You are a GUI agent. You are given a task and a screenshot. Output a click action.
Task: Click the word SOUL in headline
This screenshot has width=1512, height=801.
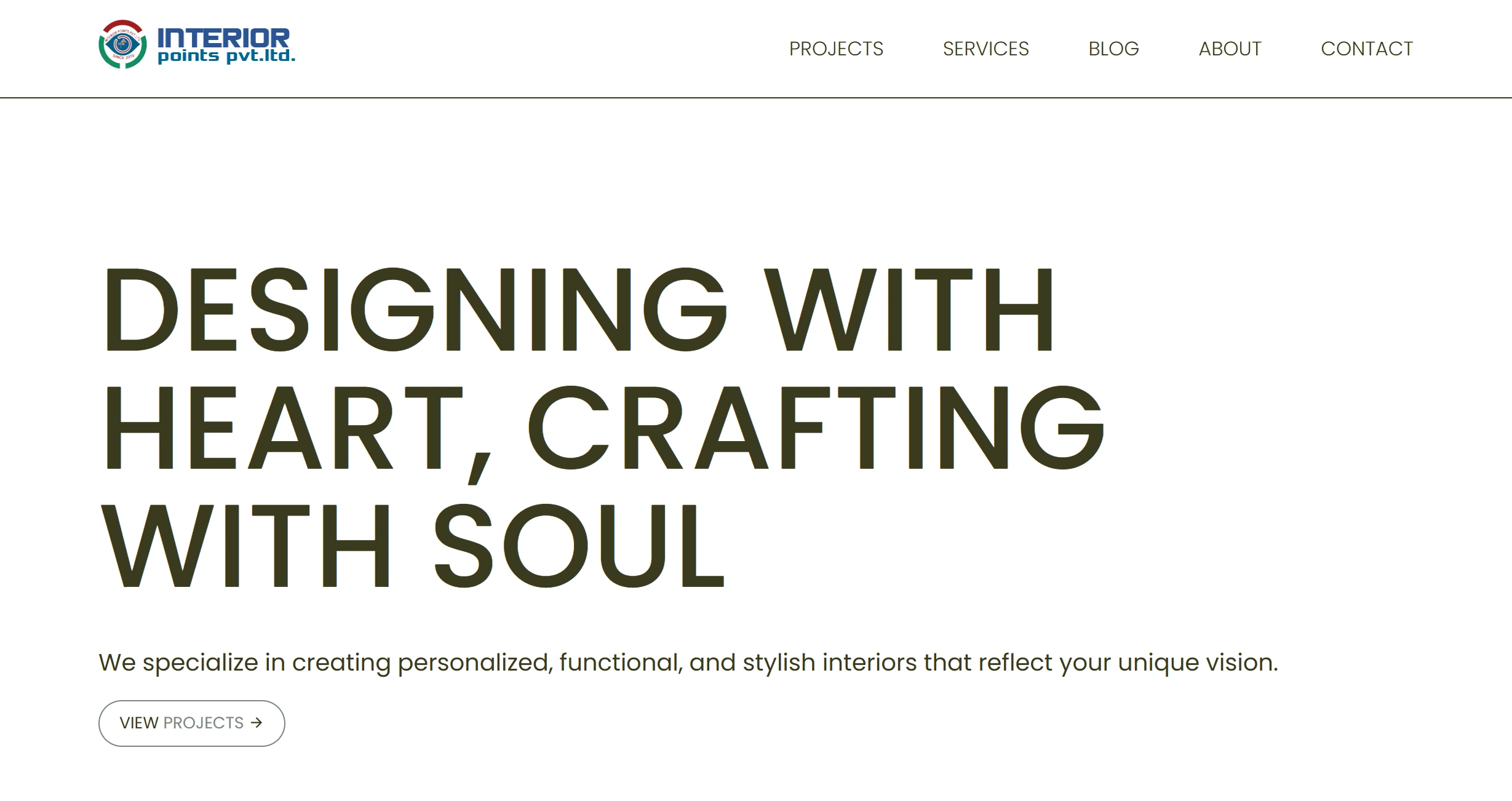[579, 546]
